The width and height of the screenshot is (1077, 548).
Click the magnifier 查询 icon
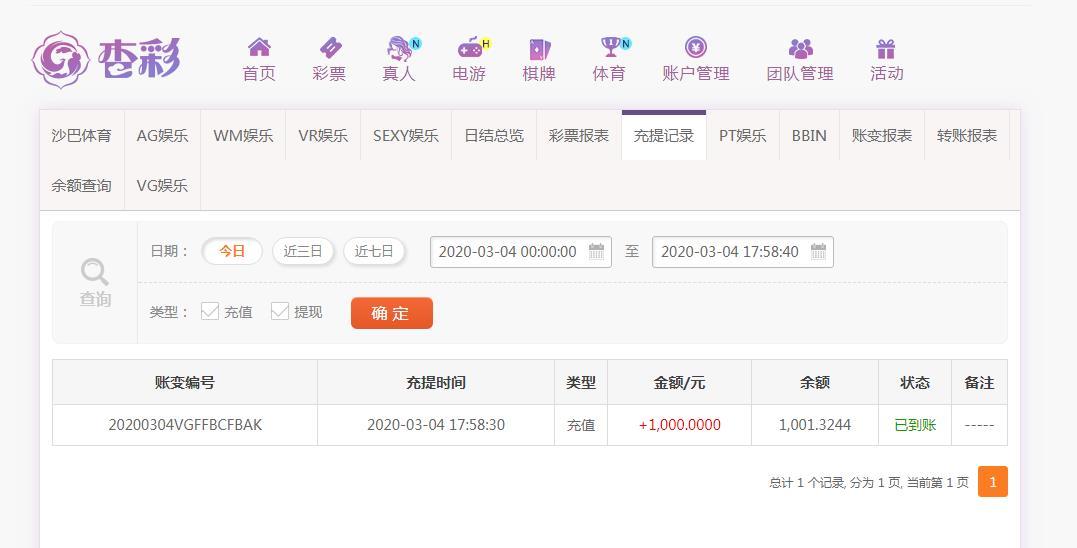click(94, 271)
